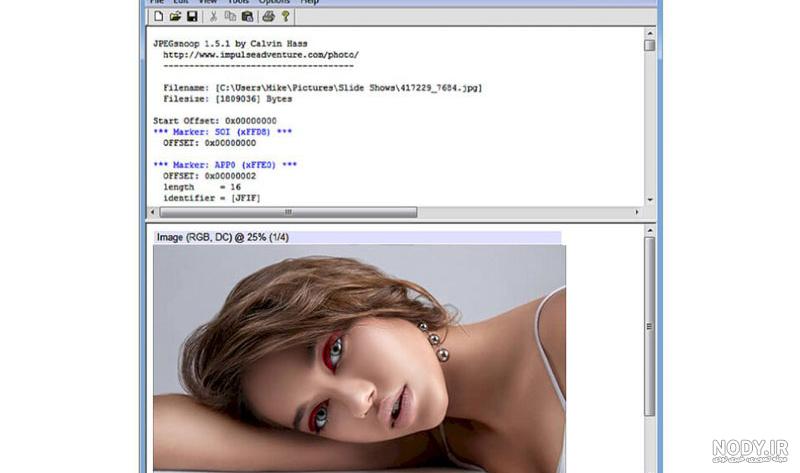Click the horizontal scrollbar right arrow
The height and width of the screenshot is (473, 800).
[x=637, y=212]
